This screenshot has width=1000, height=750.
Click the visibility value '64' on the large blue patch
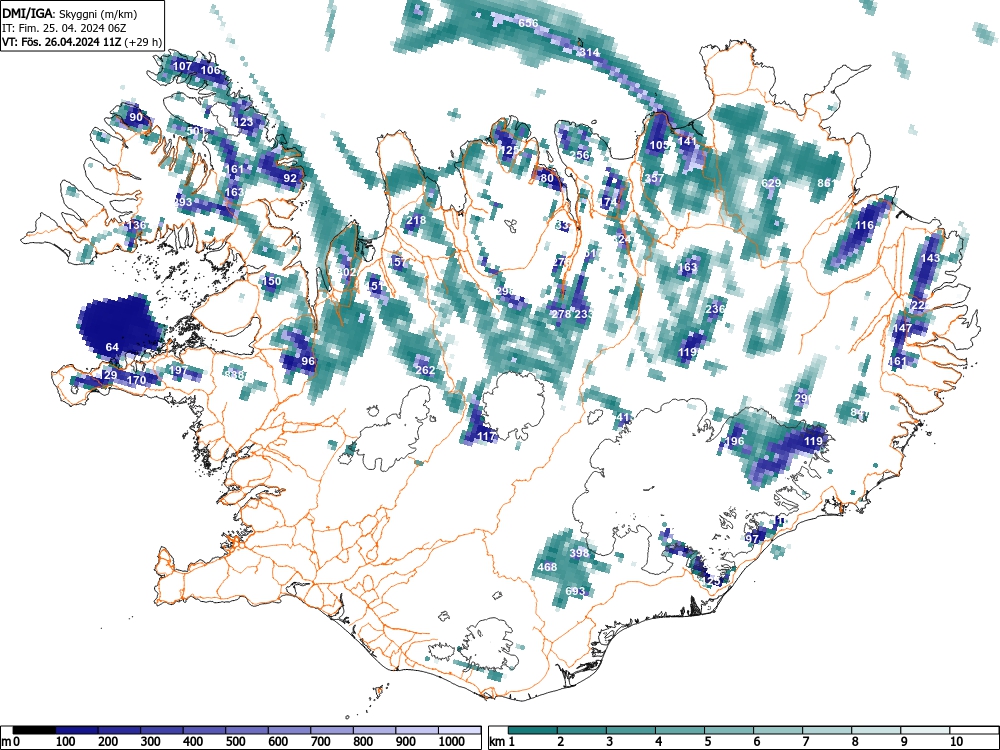tap(112, 347)
